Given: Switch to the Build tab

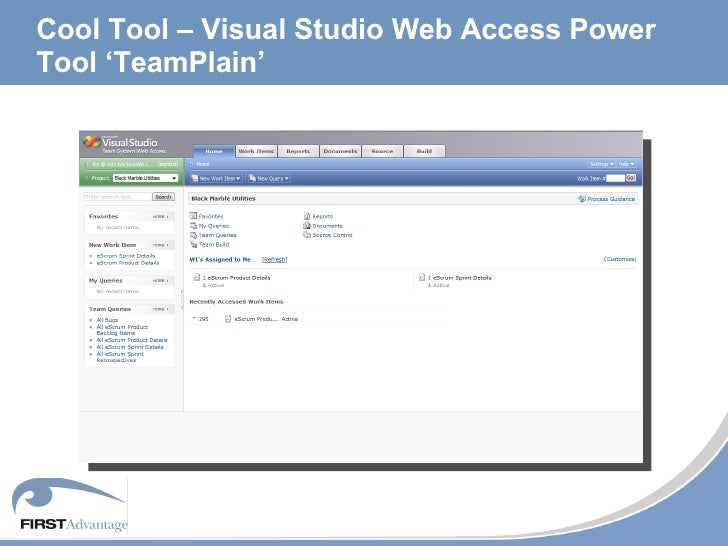Looking at the screenshot, I should [424, 151].
